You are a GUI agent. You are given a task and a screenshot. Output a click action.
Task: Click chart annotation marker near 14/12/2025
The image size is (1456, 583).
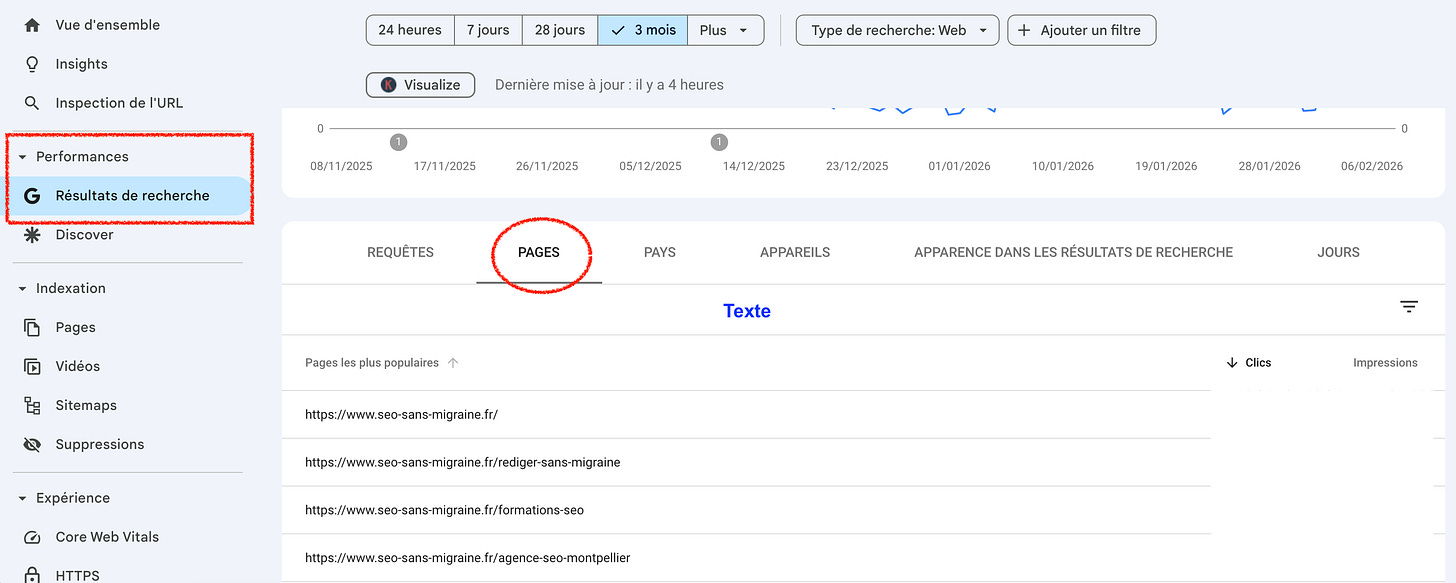(719, 143)
